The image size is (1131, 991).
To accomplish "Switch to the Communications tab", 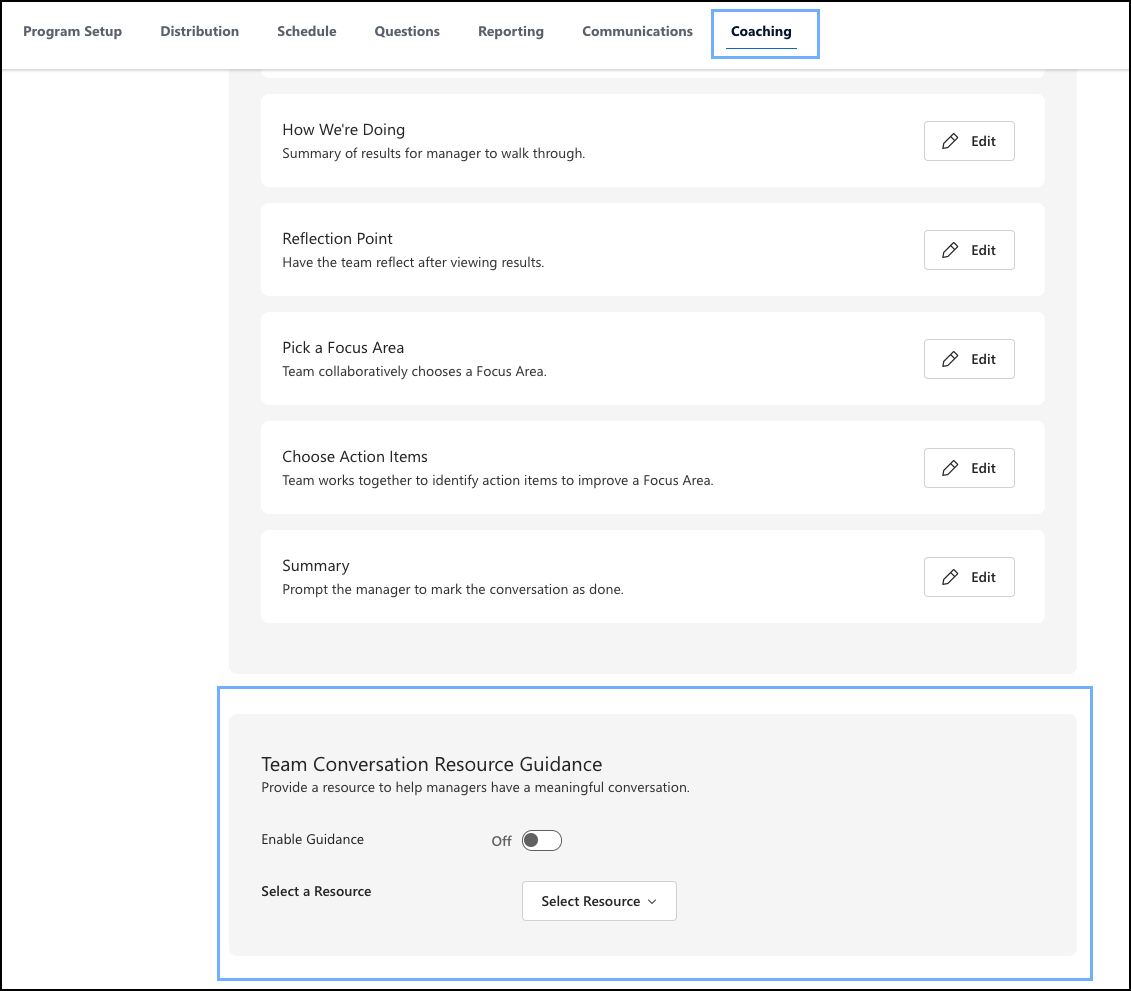I will pos(637,31).
